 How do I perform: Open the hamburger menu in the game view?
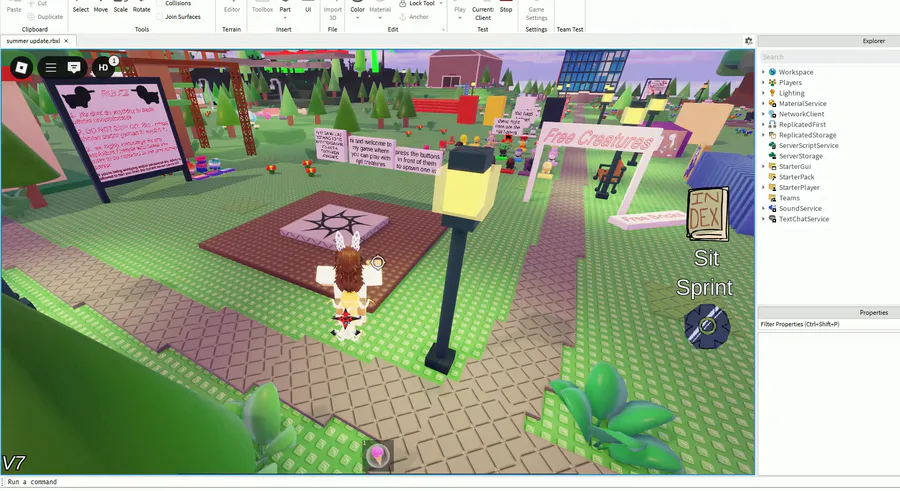tap(51, 68)
